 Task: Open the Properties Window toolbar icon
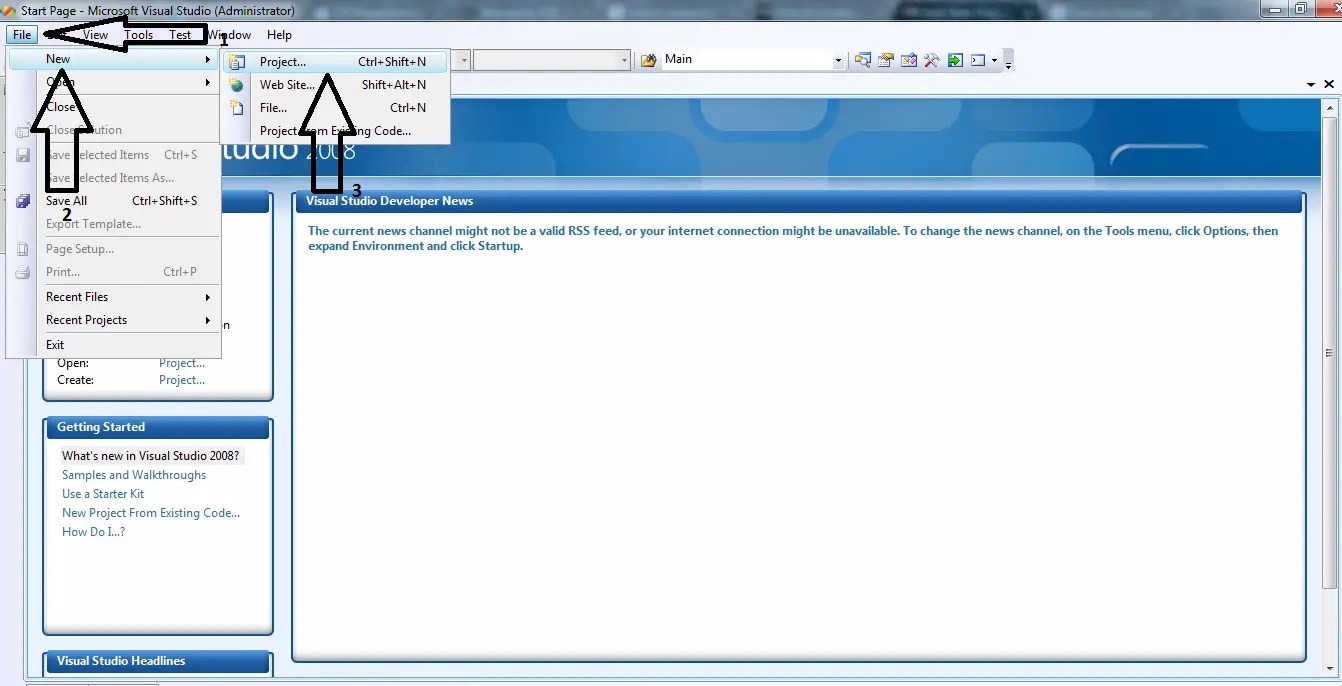click(x=886, y=60)
